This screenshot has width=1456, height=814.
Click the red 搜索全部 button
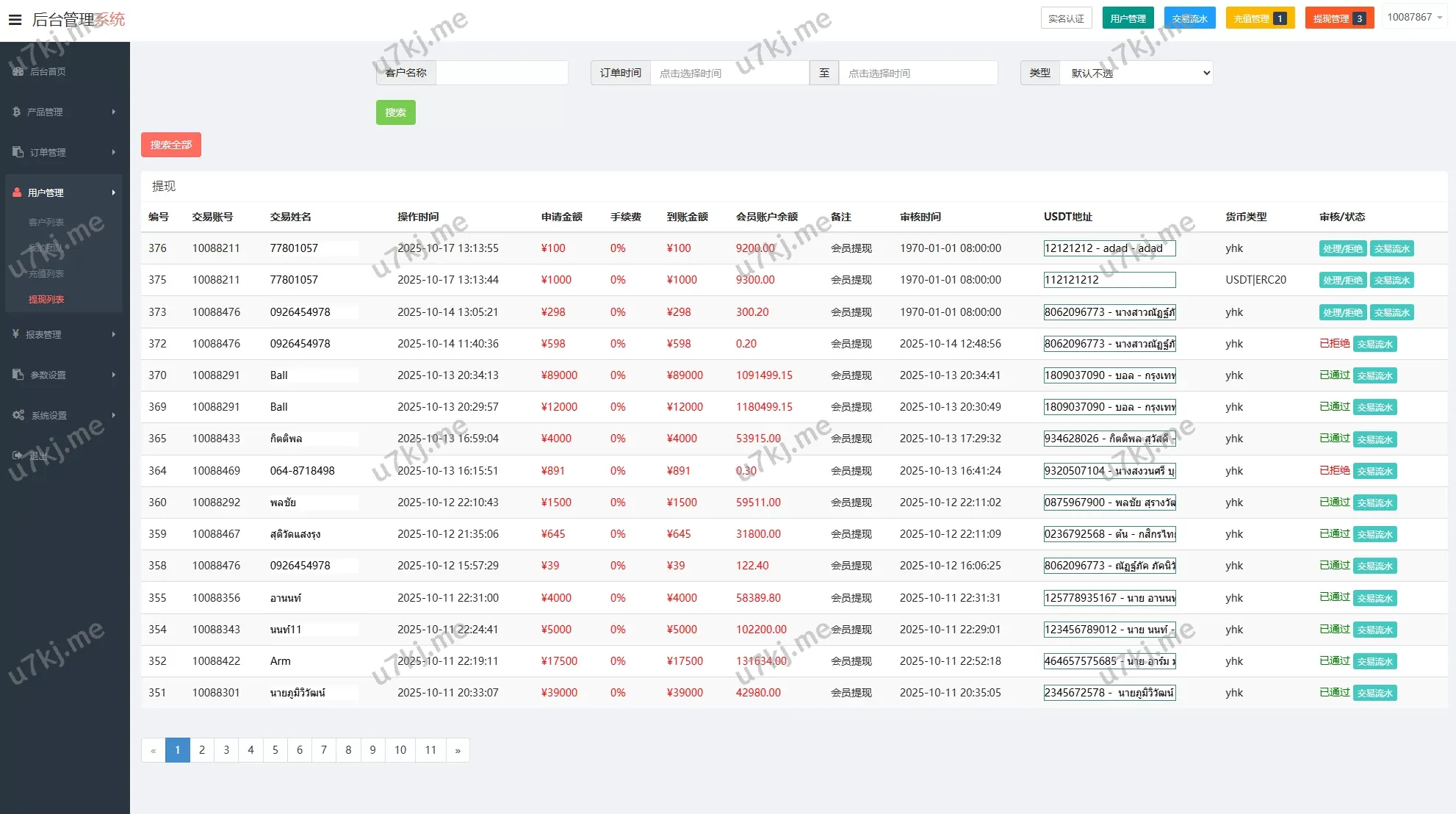[170, 145]
